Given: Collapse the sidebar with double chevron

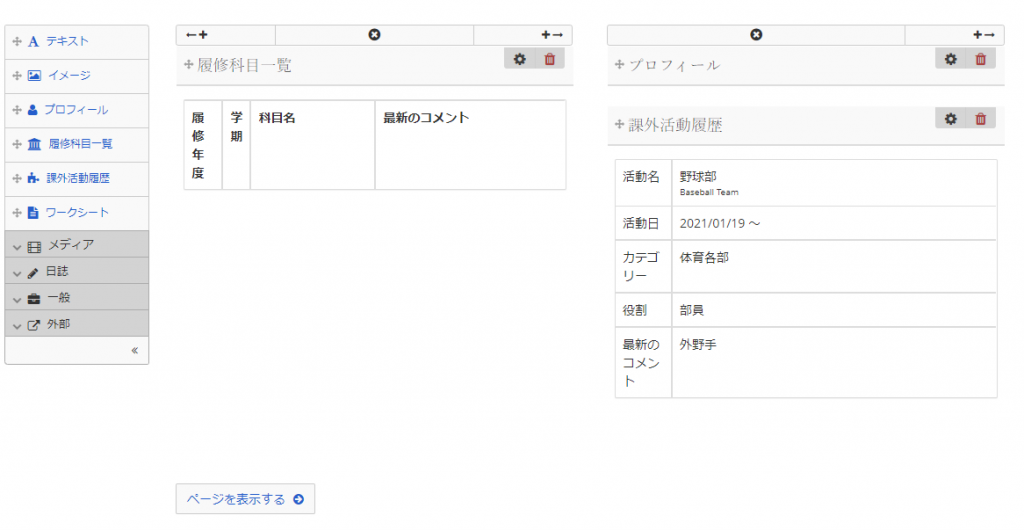Looking at the screenshot, I should (134, 351).
